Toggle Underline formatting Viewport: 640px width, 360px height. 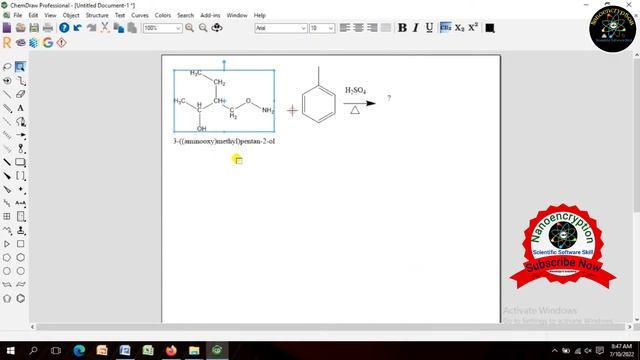(429, 28)
